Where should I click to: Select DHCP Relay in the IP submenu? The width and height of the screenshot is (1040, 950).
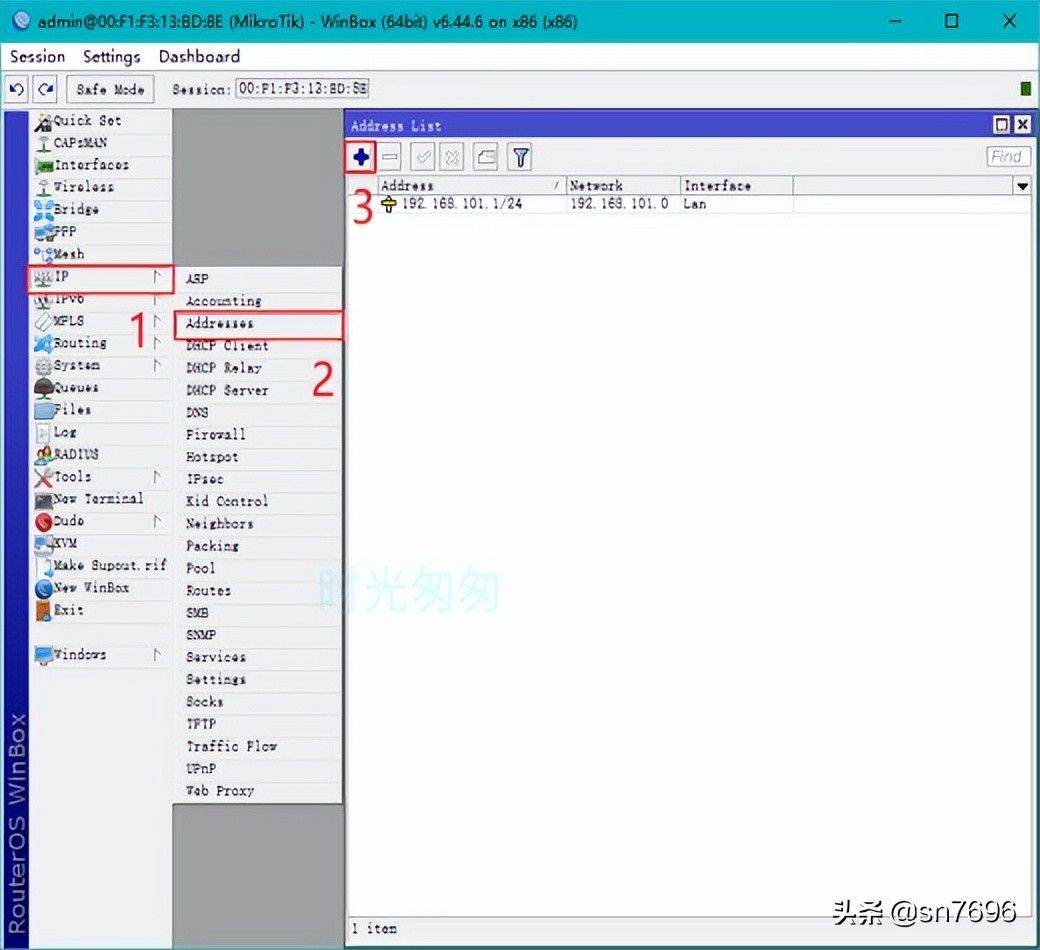point(259,368)
